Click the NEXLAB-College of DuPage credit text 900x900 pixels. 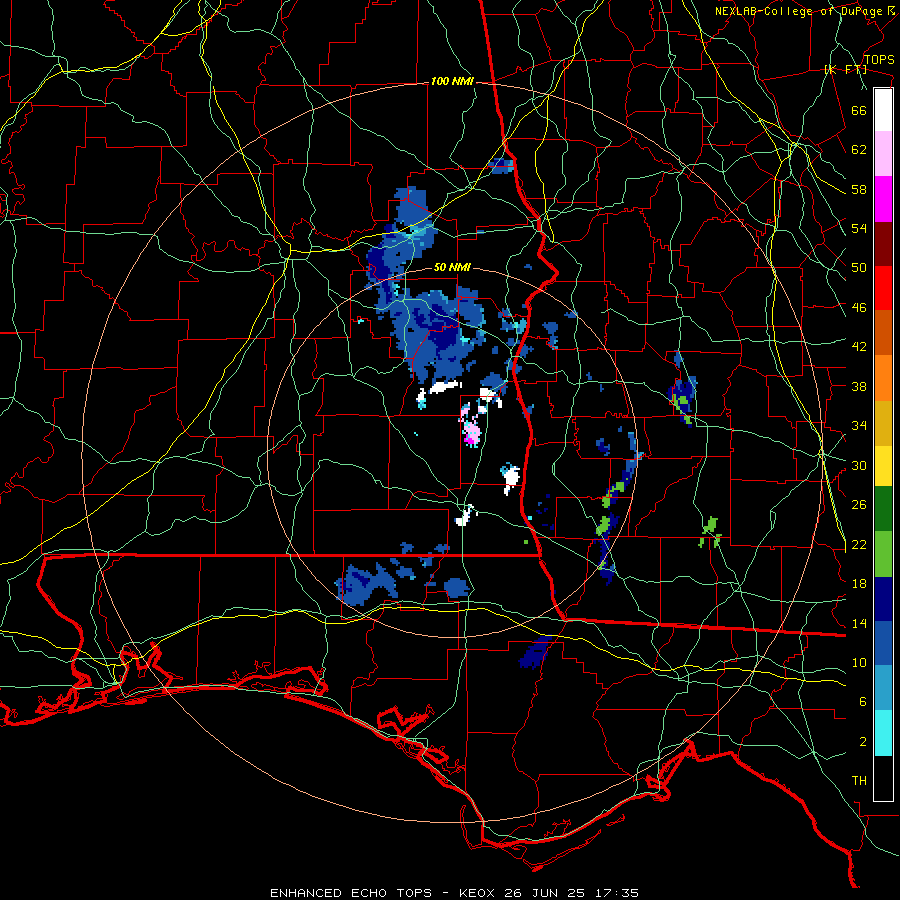coord(798,11)
